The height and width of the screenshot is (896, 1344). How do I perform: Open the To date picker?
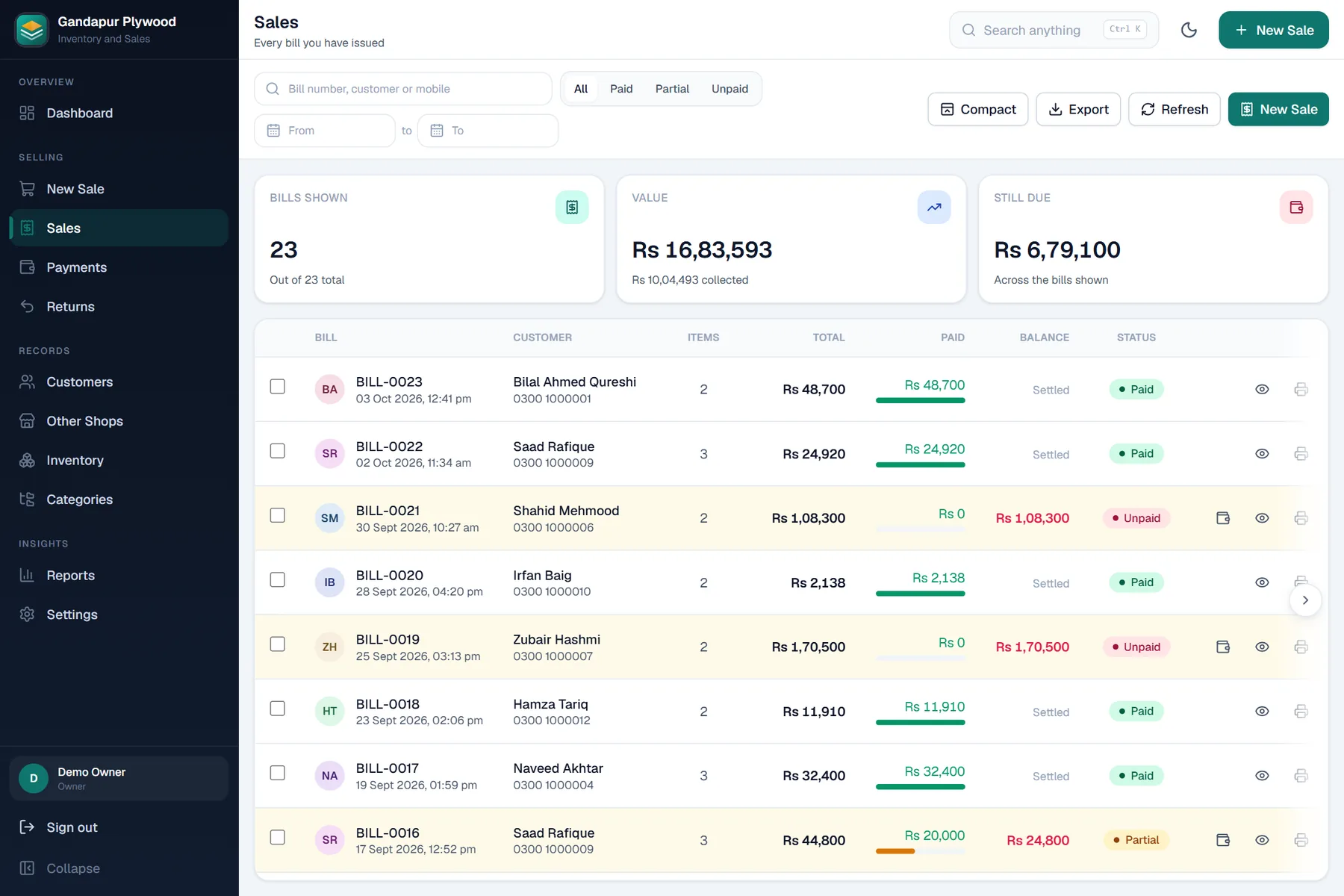[488, 131]
